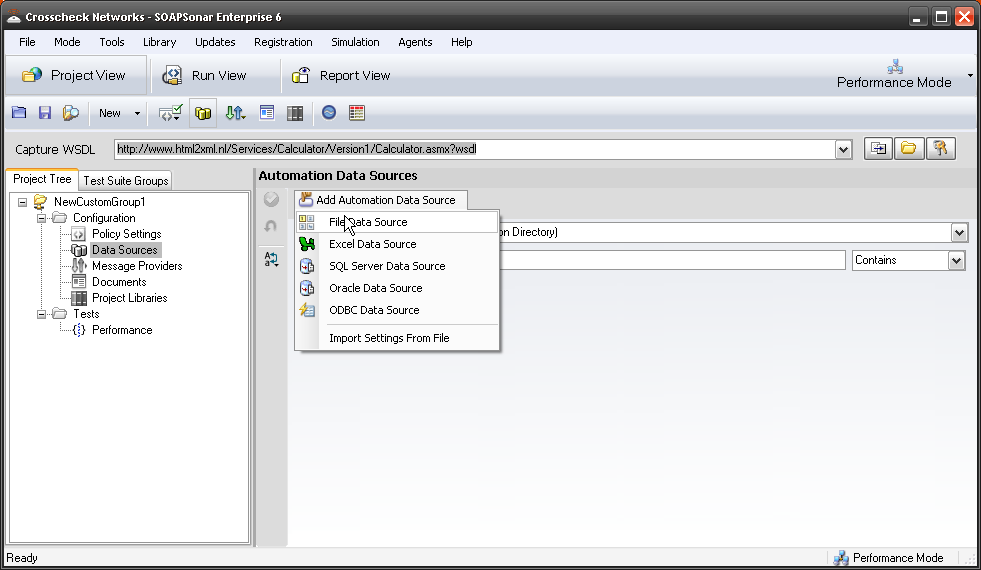Click the blue globe toolbar icon
981x570 pixels.
[x=329, y=113]
